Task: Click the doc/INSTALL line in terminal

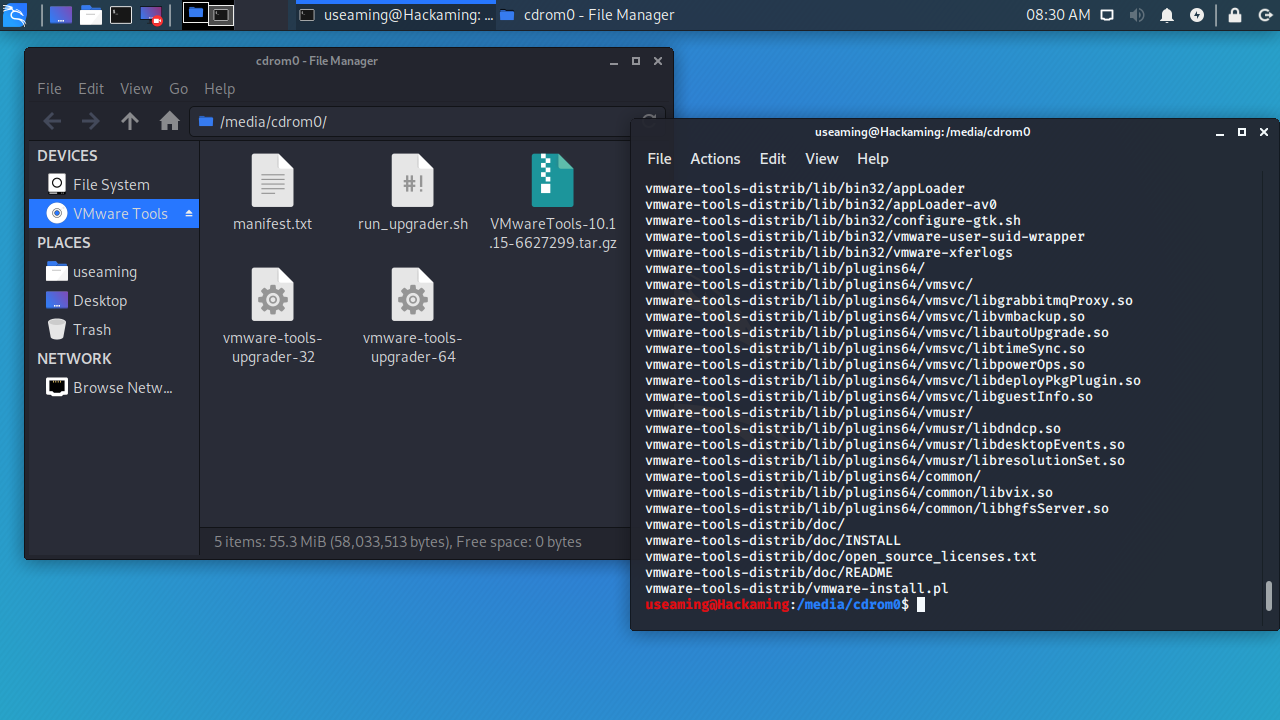Action: point(773,541)
